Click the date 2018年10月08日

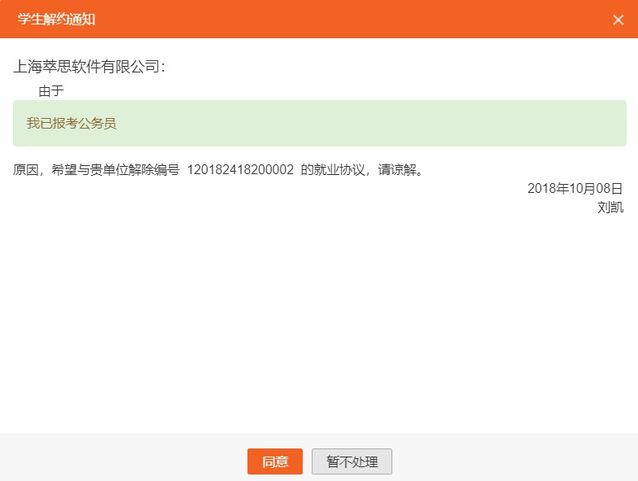[575, 188]
